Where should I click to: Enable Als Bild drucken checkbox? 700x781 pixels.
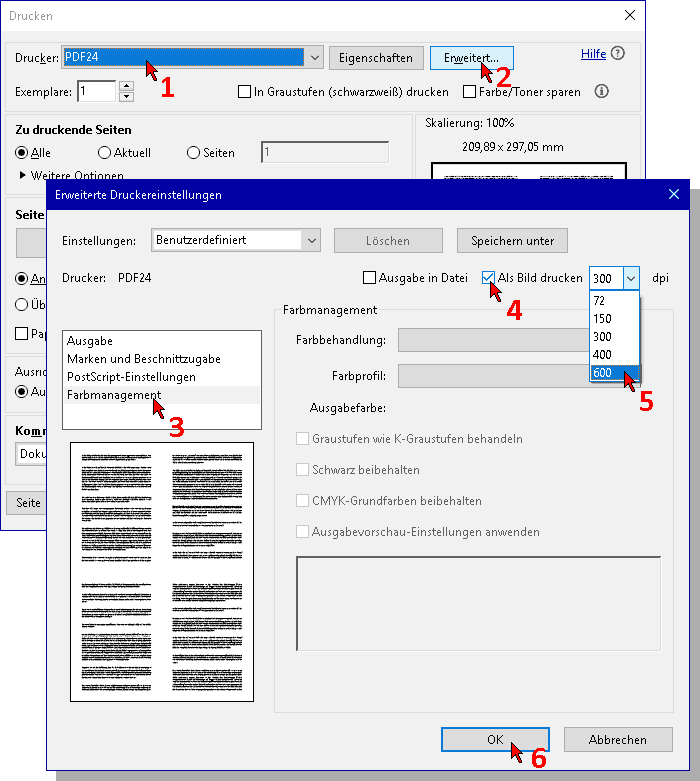pos(489,278)
